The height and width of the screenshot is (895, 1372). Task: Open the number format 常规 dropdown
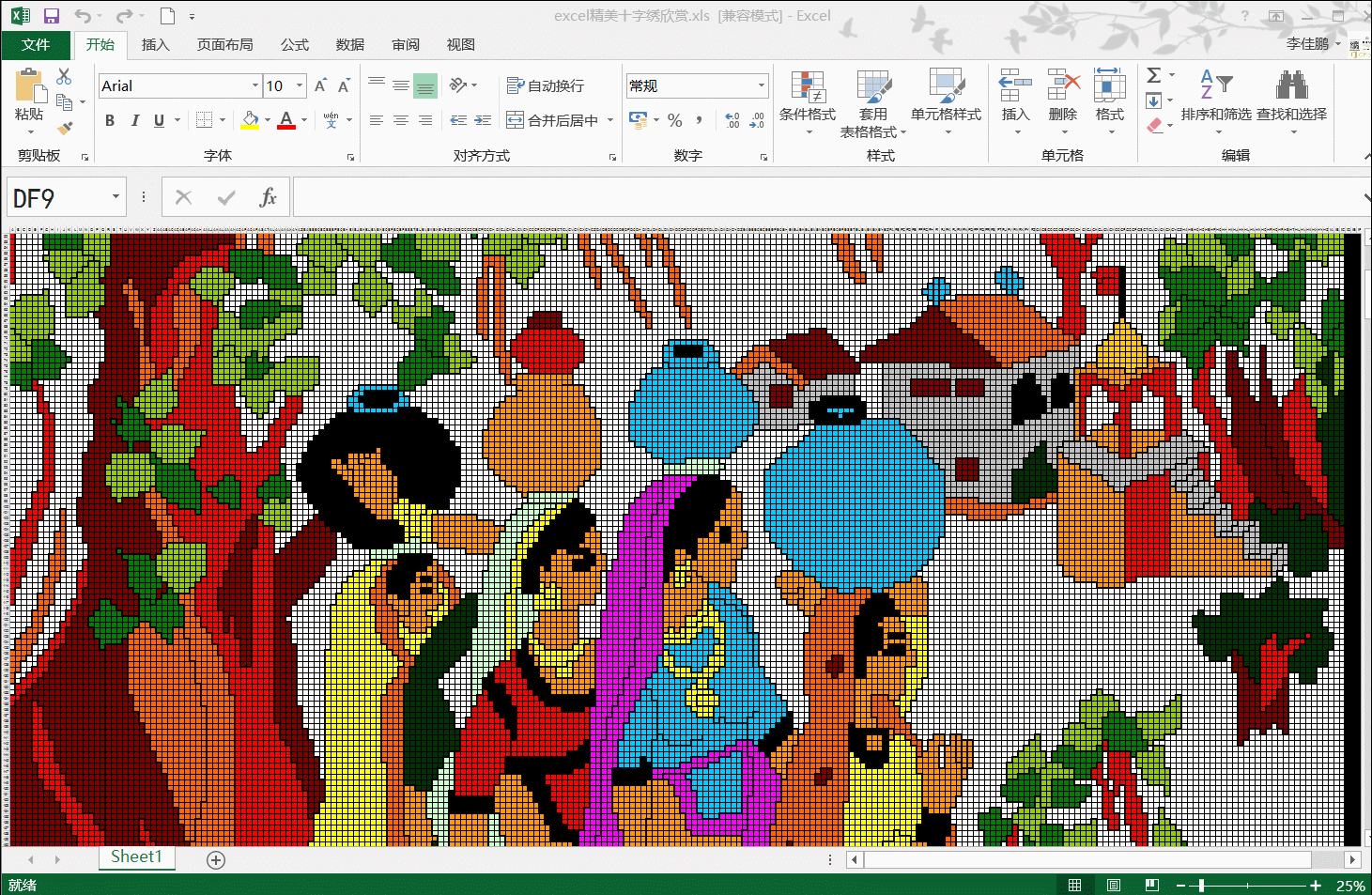pyautogui.click(x=761, y=85)
